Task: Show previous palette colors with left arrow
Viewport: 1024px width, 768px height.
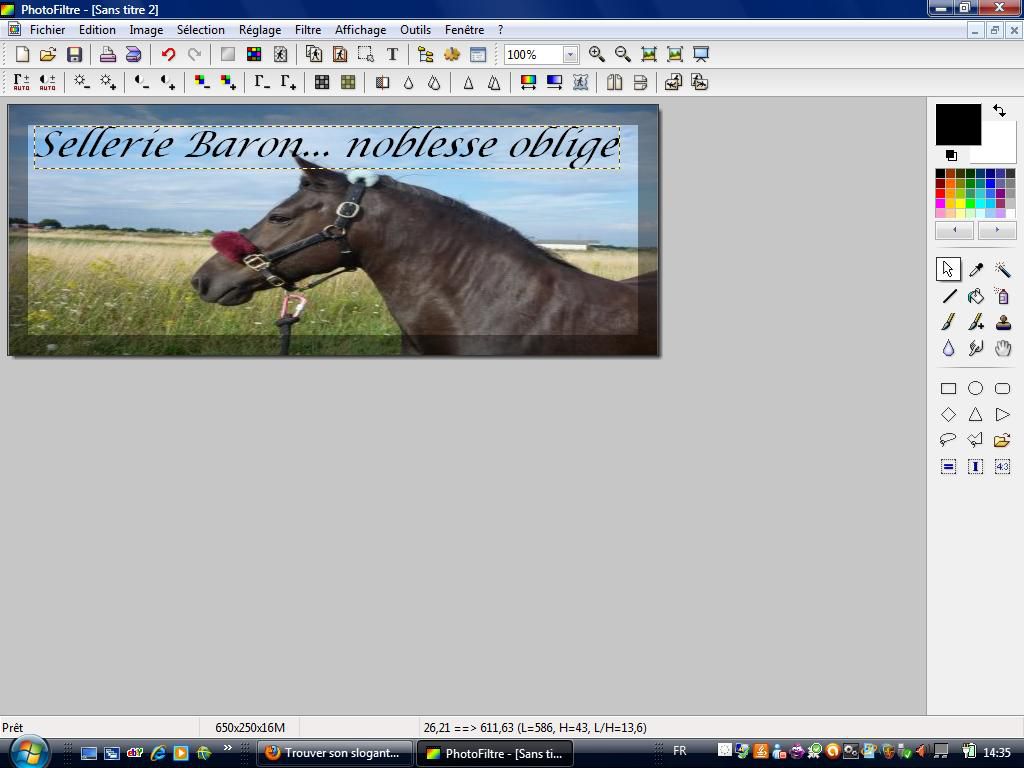Action: point(954,230)
